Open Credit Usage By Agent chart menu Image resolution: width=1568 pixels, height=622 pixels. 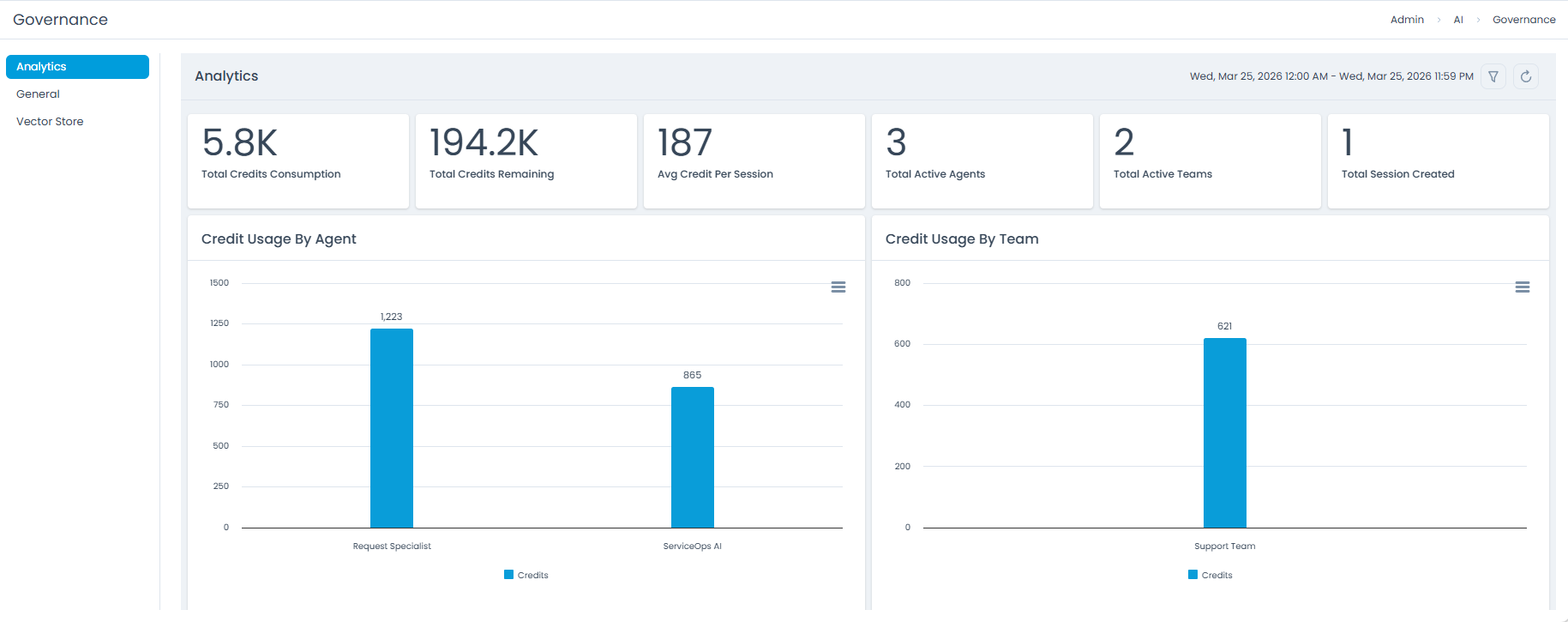pos(838,287)
